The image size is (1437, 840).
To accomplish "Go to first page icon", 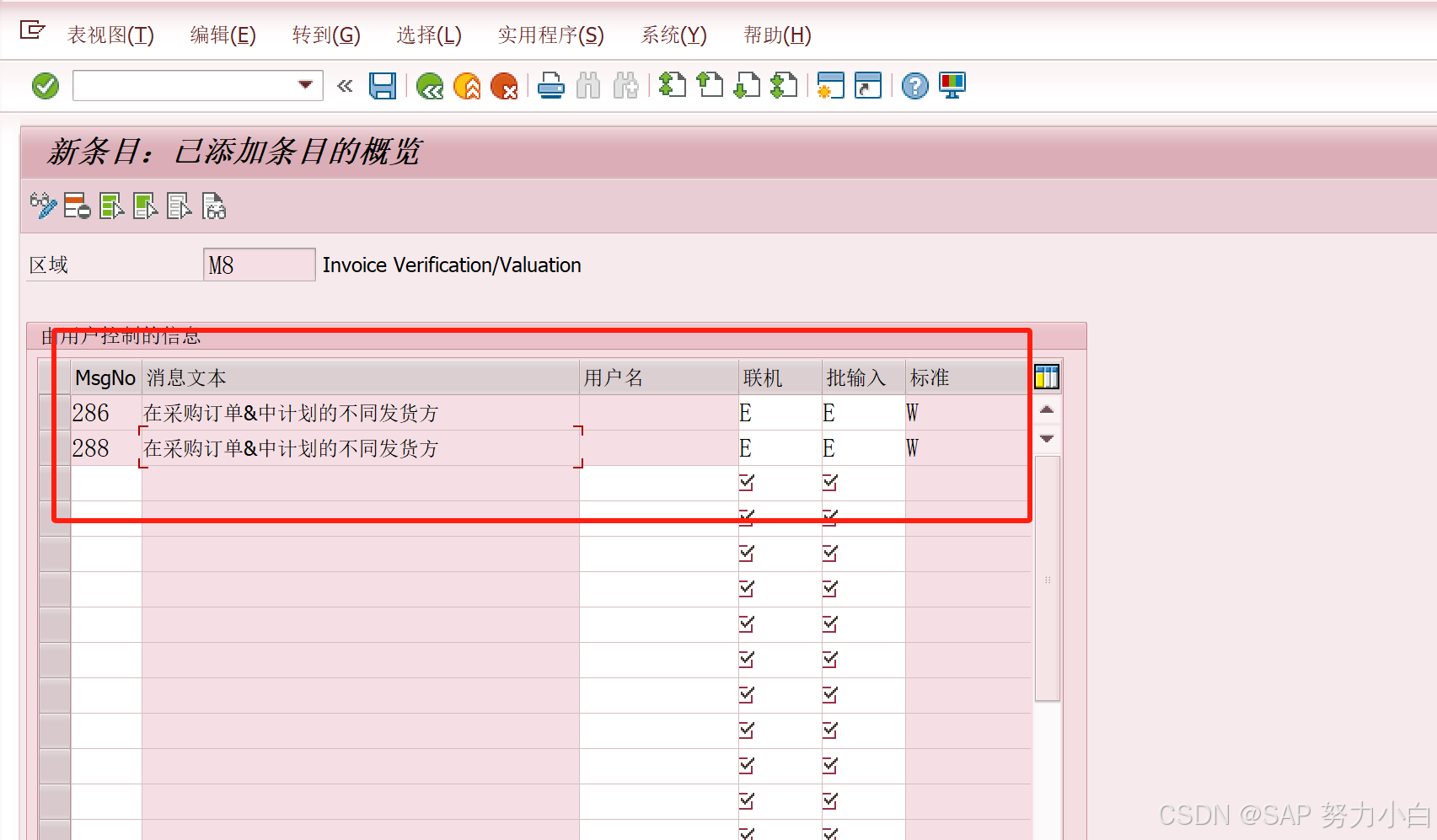I will tap(673, 85).
